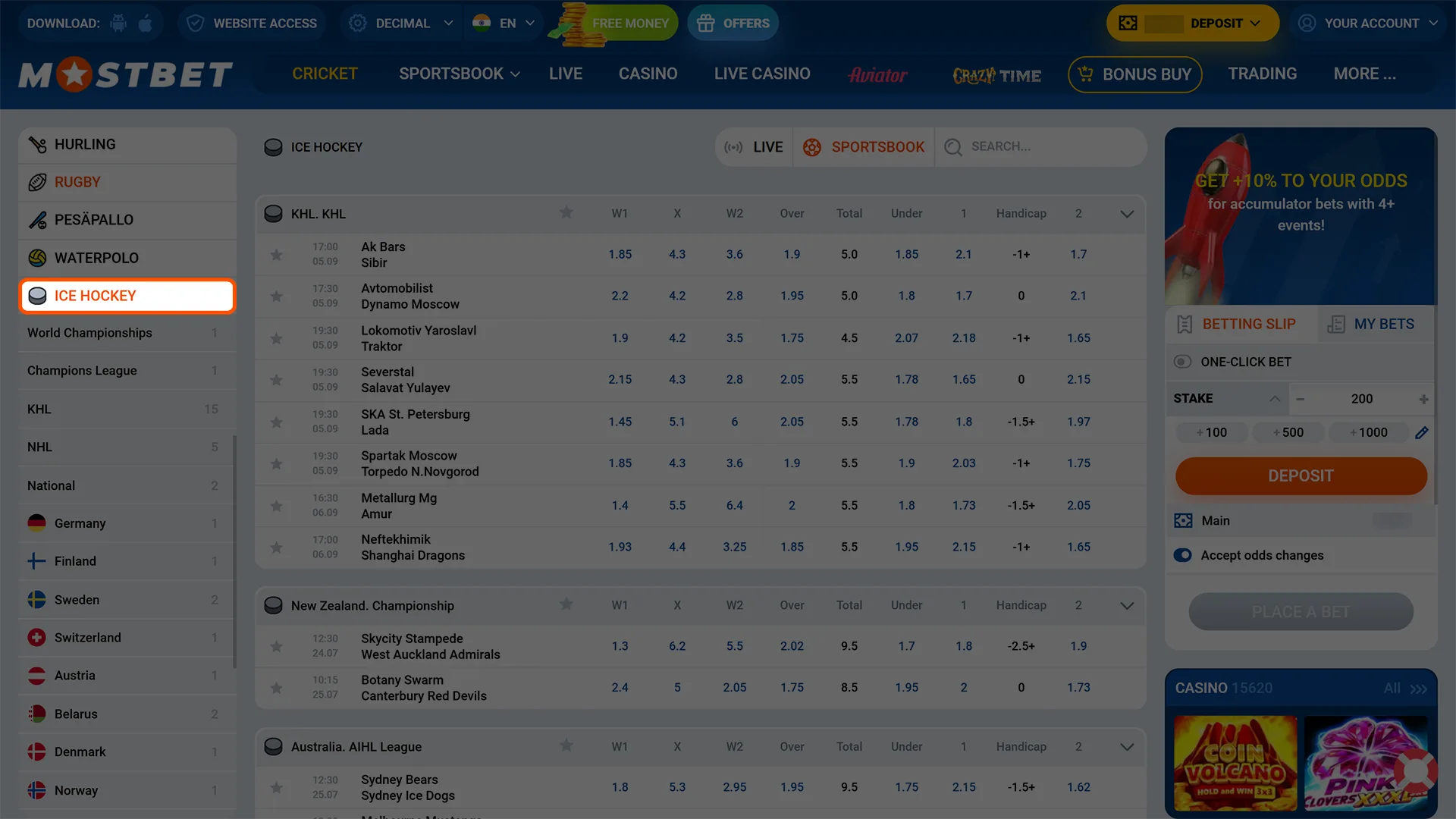Favorite the Ak Bars vs Sibir match star
The height and width of the screenshot is (819, 1456).
(x=277, y=255)
